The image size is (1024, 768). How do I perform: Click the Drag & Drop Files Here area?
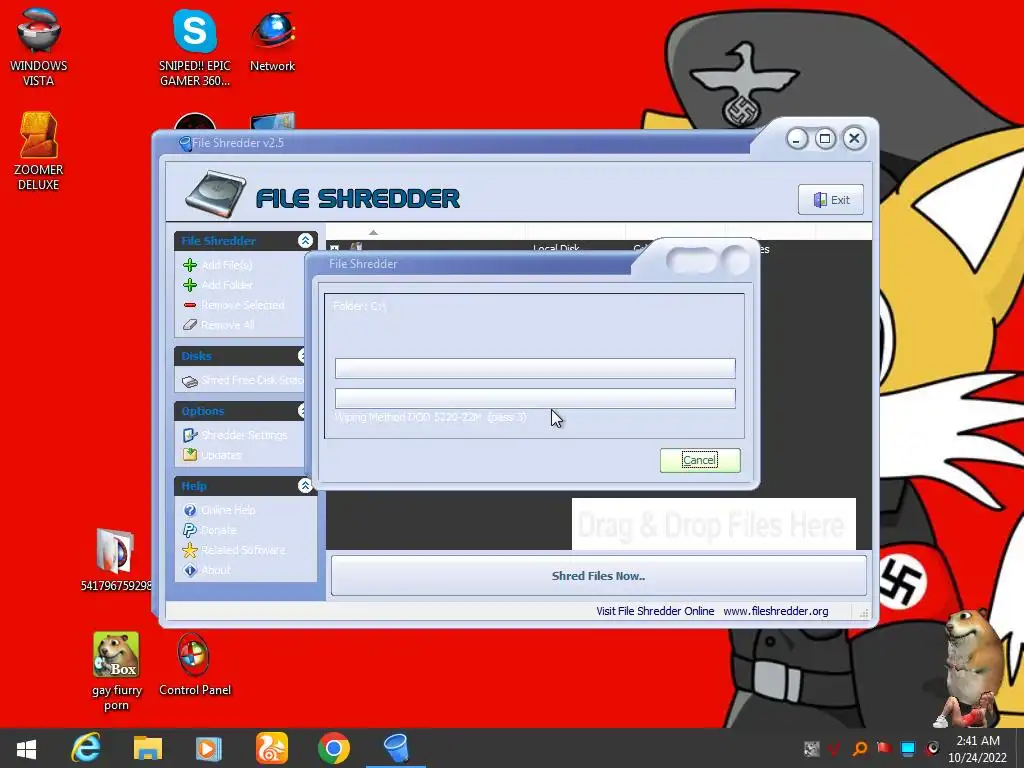pyautogui.click(x=713, y=524)
